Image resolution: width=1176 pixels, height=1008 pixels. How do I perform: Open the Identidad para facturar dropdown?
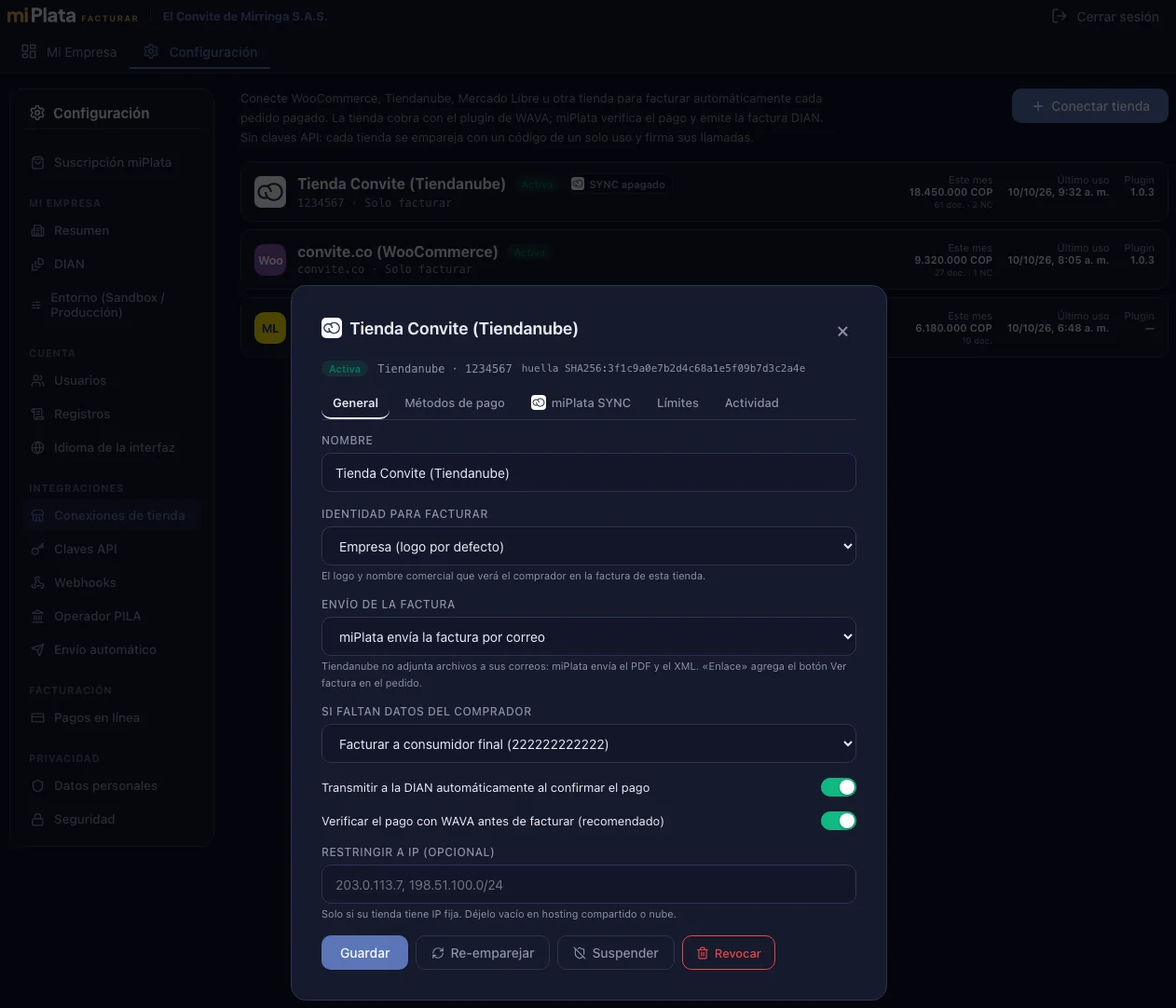[x=589, y=547]
